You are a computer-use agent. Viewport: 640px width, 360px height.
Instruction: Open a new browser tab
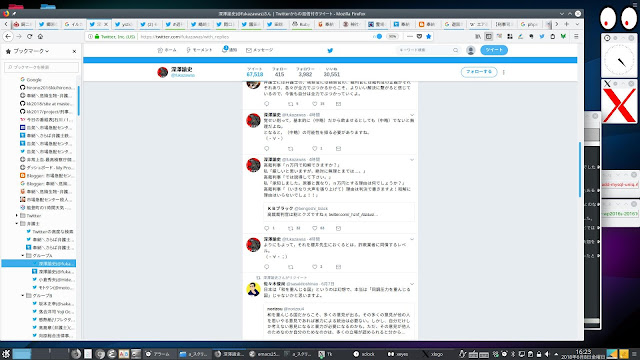[x=567, y=24]
